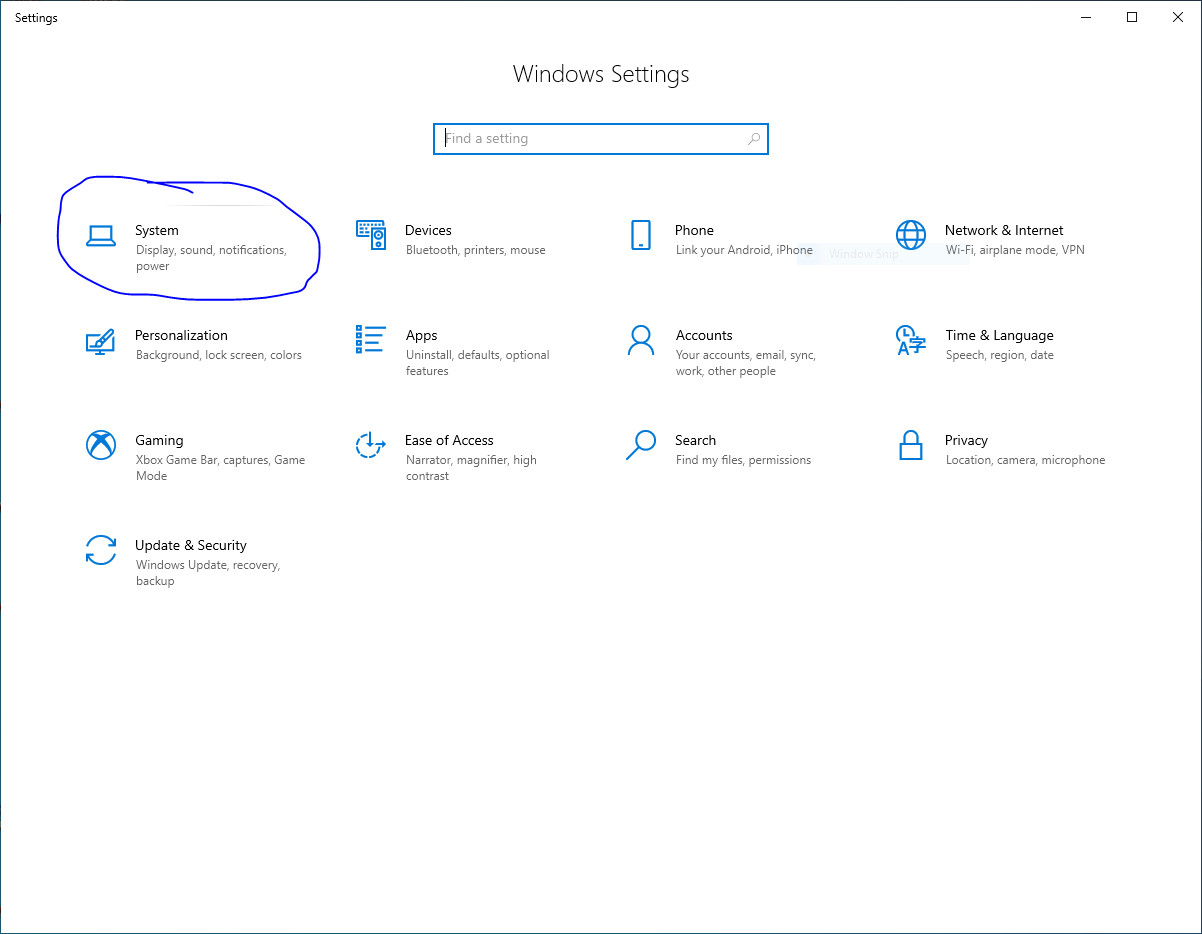
Task: Click the Windows Settings heading
Action: click(x=601, y=74)
